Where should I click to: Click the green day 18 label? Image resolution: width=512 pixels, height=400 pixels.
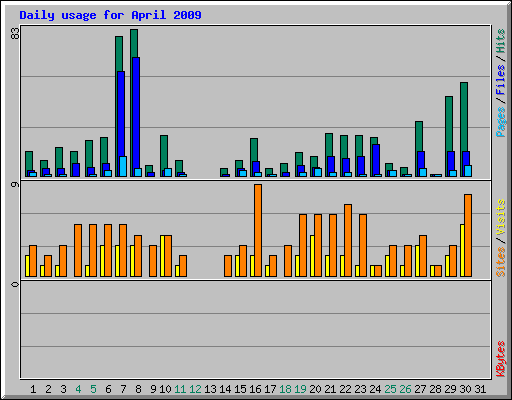(x=285, y=389)
